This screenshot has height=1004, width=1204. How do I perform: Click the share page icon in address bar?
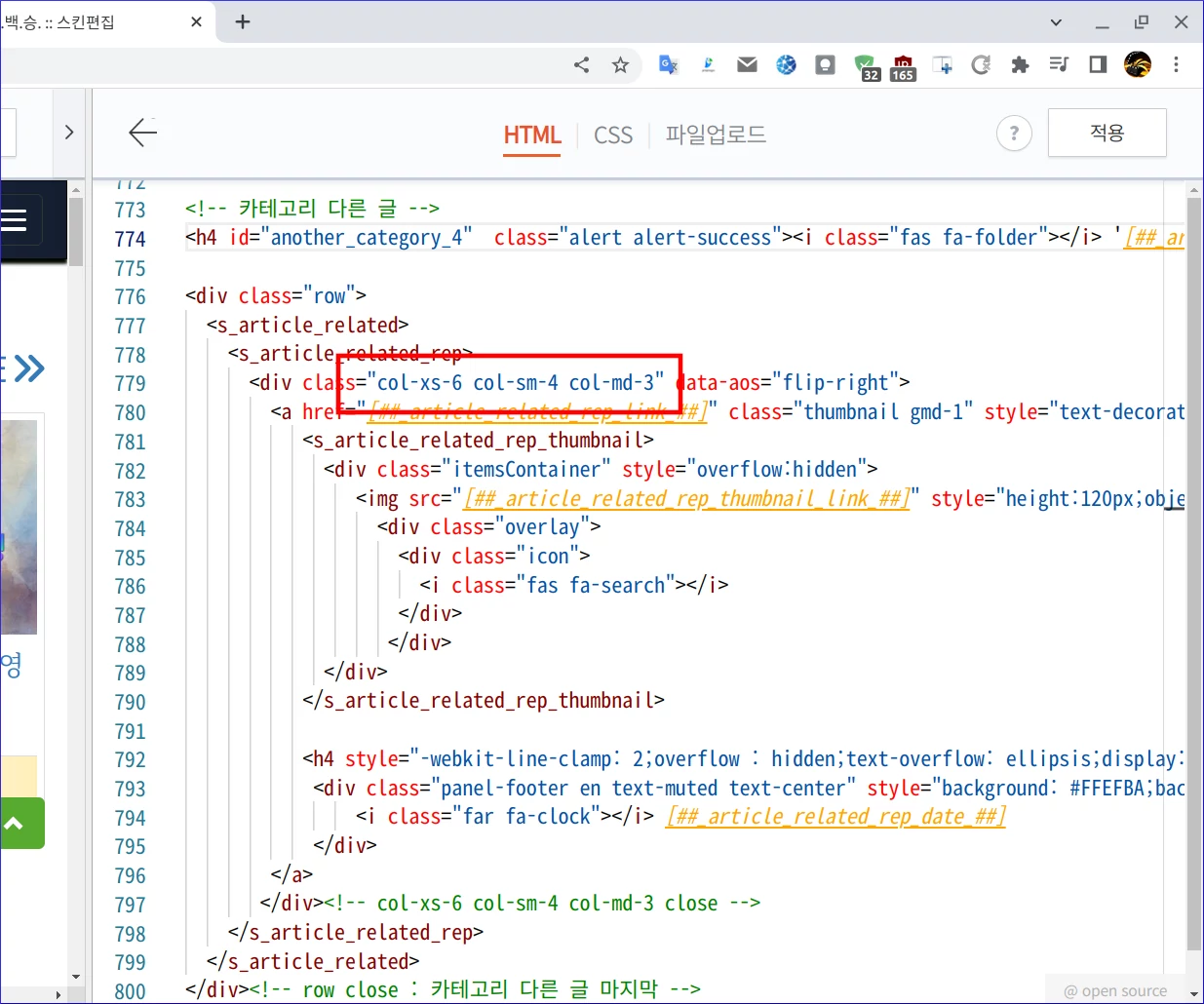tap(582, 65)
